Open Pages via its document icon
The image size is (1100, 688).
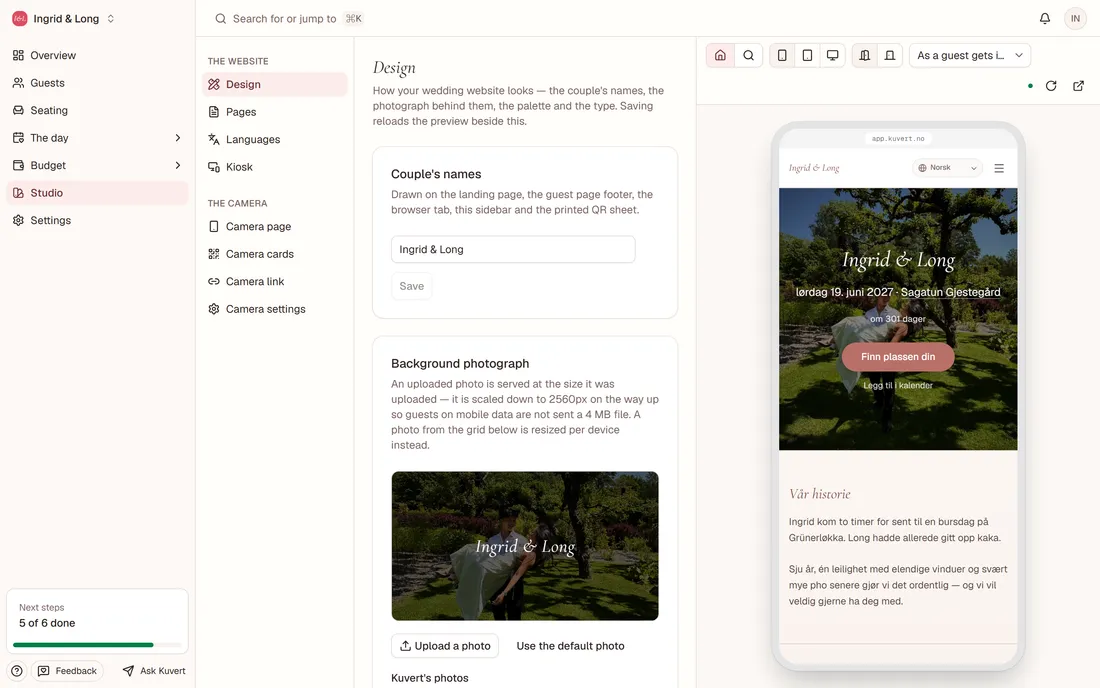214,112
